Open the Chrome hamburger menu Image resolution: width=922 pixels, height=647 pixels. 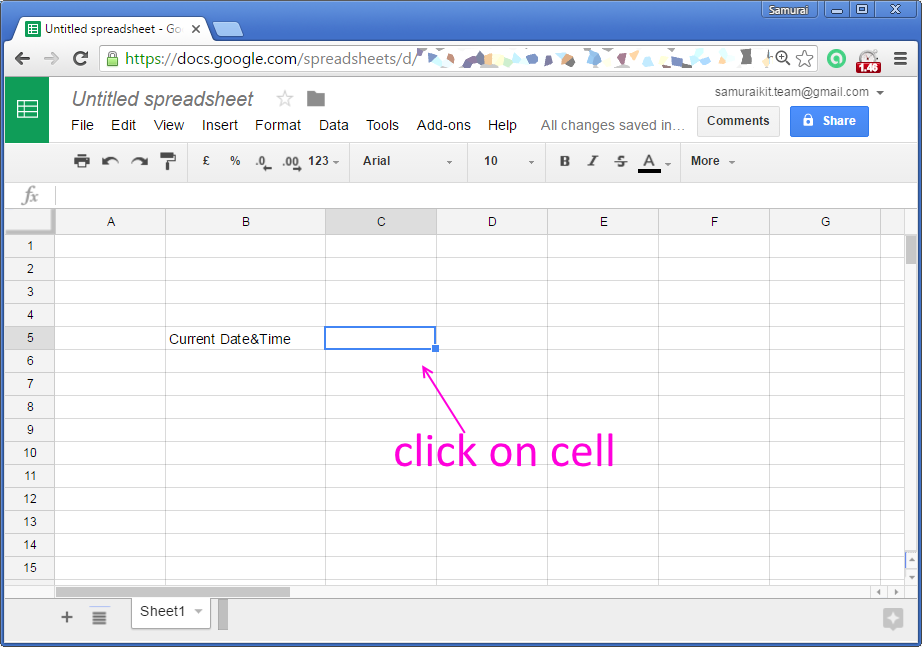(x=900, y=58)
